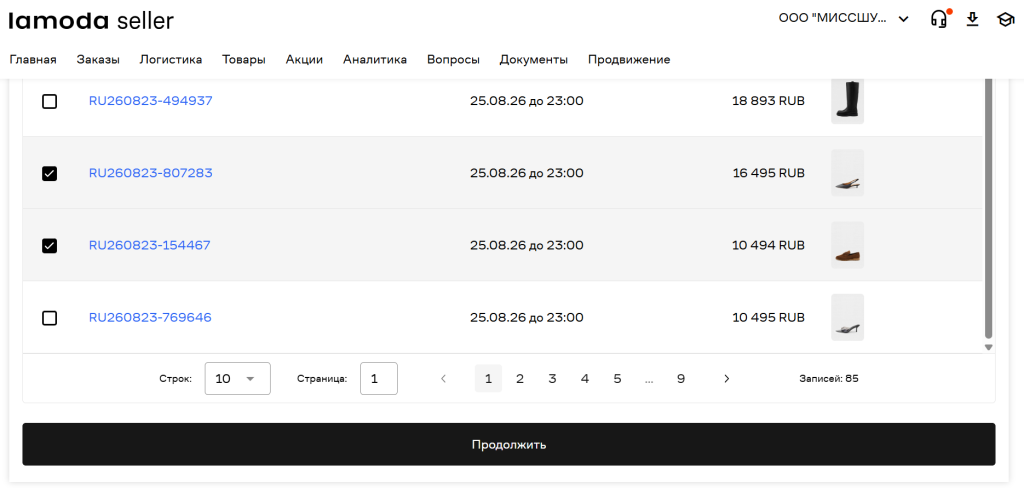
Task: Click the slingback shoe thumbnail for RU260823-807283
Action: [848, 173]
